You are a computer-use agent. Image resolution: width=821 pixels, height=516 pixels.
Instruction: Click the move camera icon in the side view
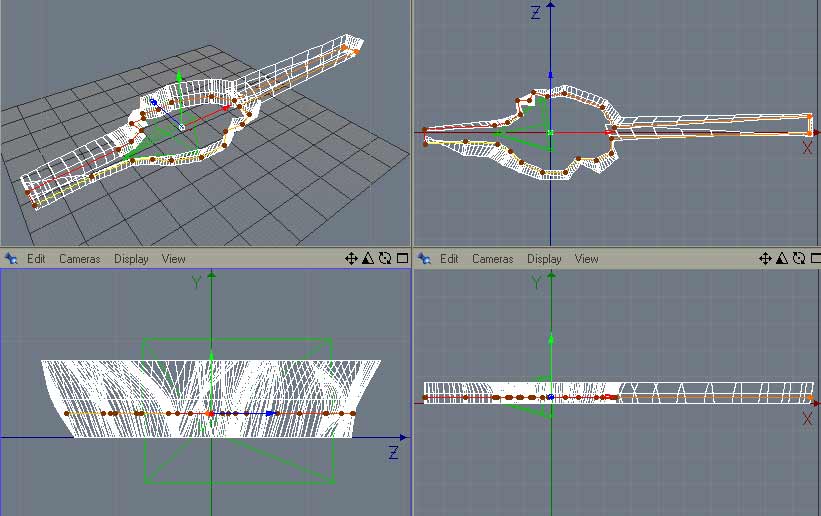pyautogui.click(x=352, y=258)
